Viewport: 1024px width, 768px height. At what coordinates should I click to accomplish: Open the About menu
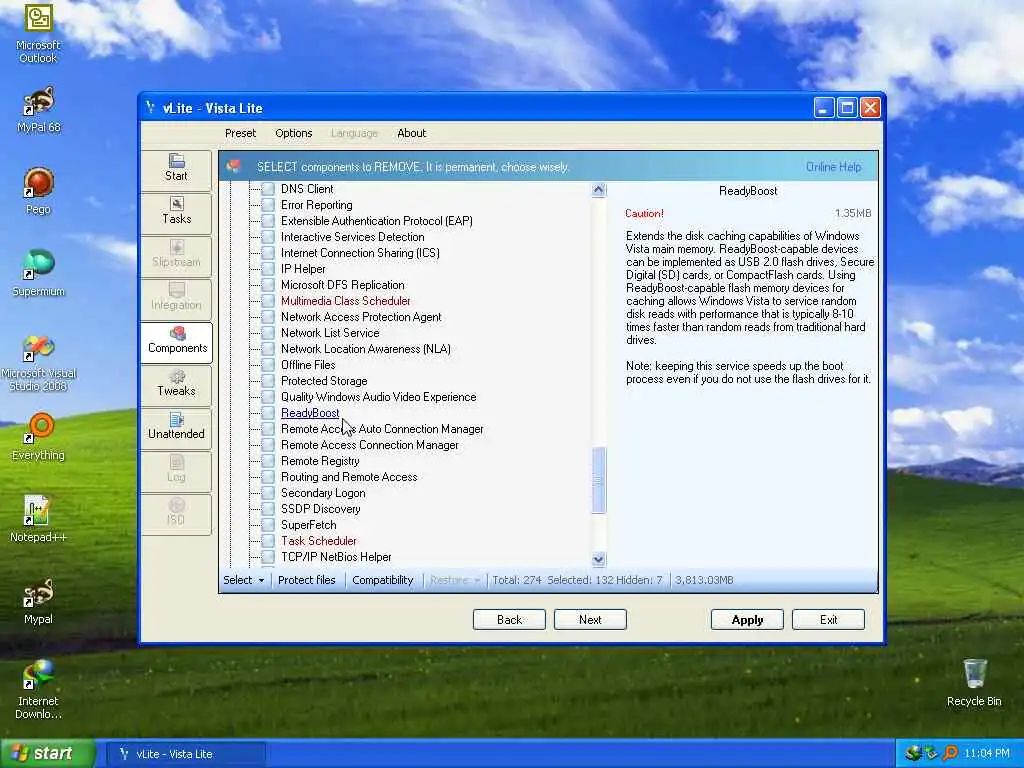(411, 133)
